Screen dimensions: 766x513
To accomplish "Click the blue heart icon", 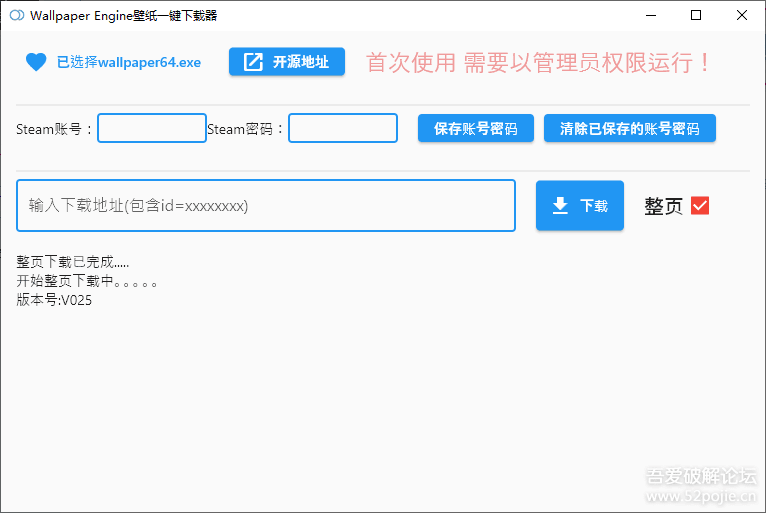I will [x=36, y=62].
